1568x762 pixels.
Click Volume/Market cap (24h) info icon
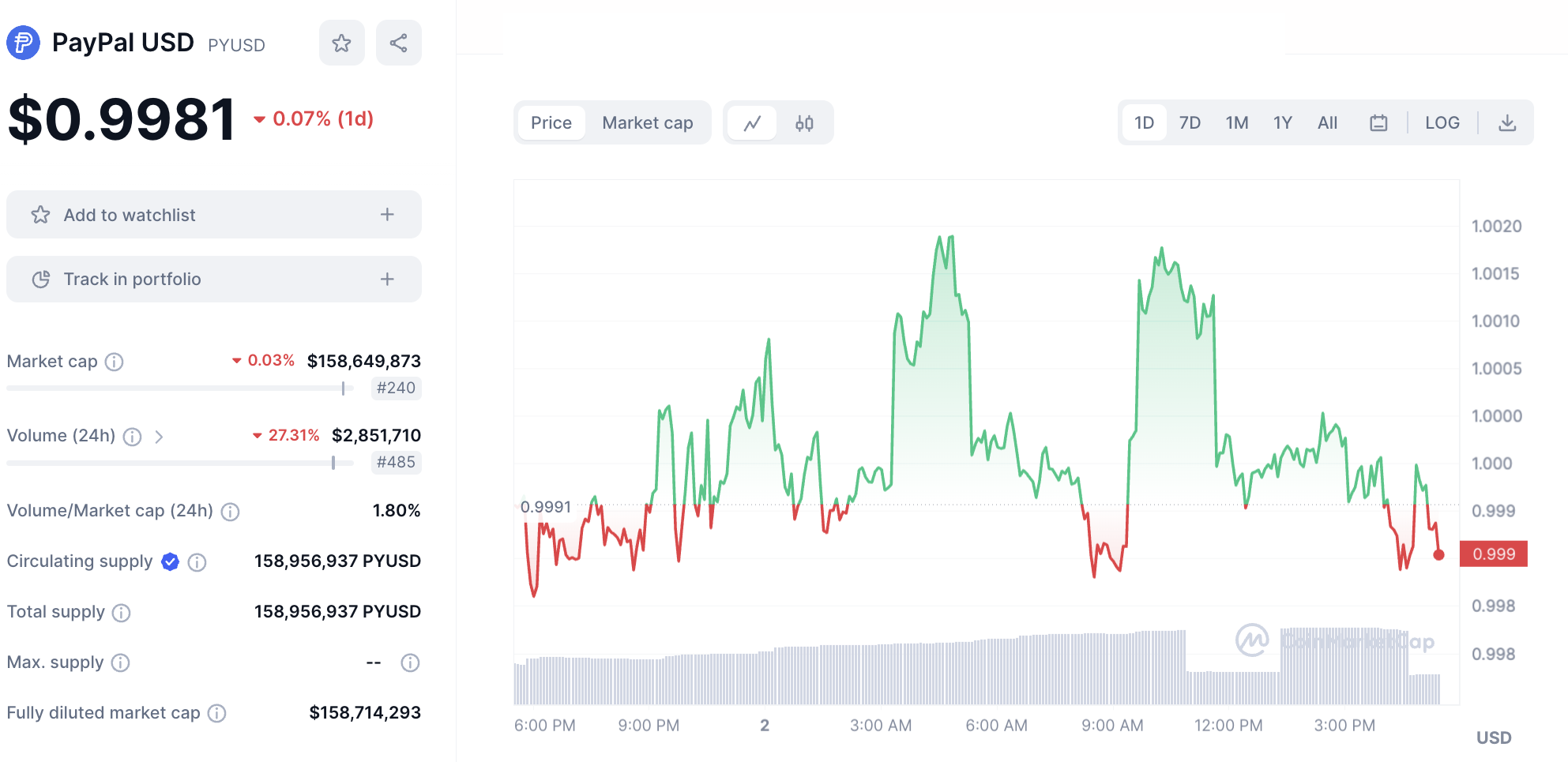(230, 512)
